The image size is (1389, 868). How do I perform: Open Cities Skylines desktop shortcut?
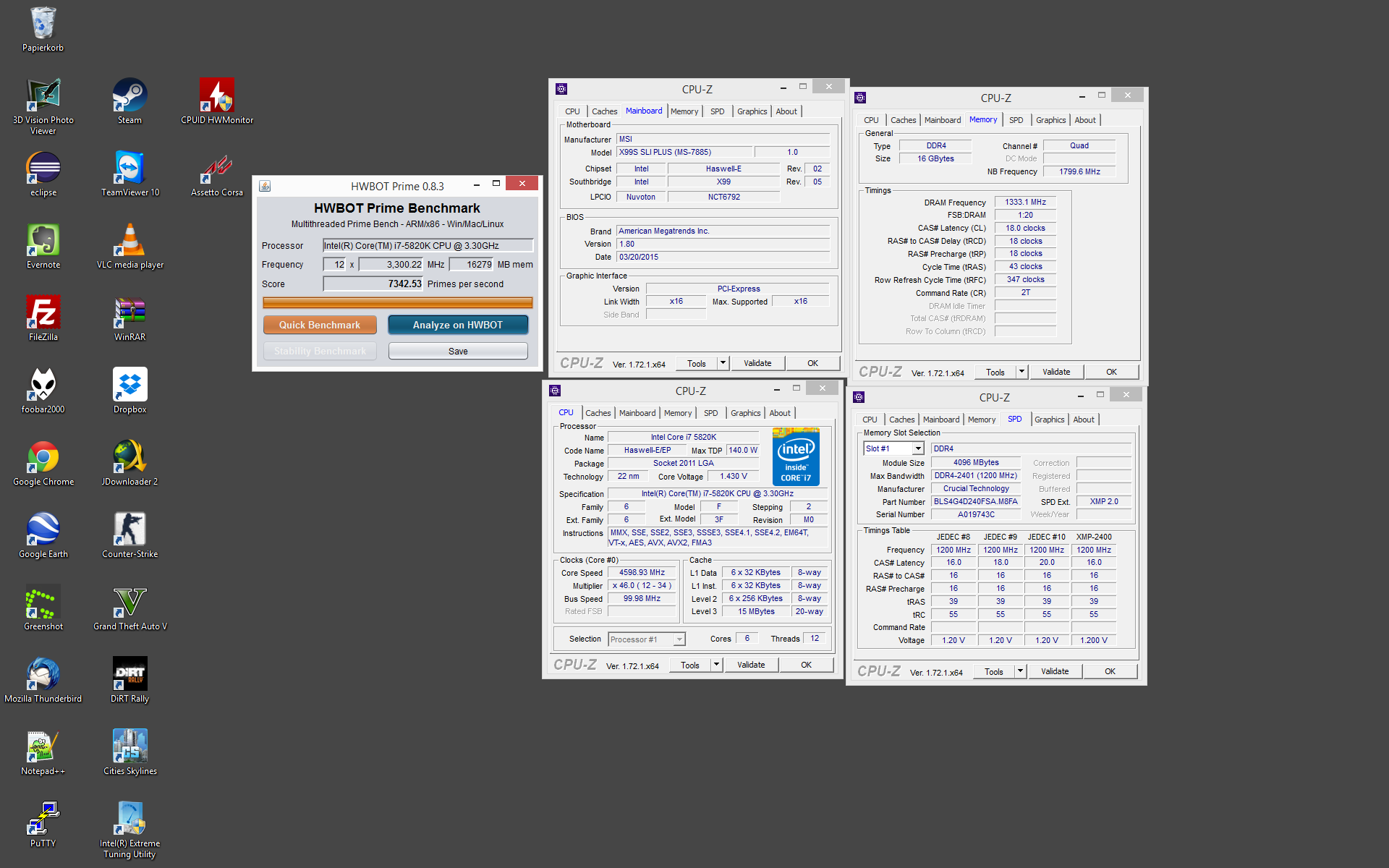tap(129, 752)
